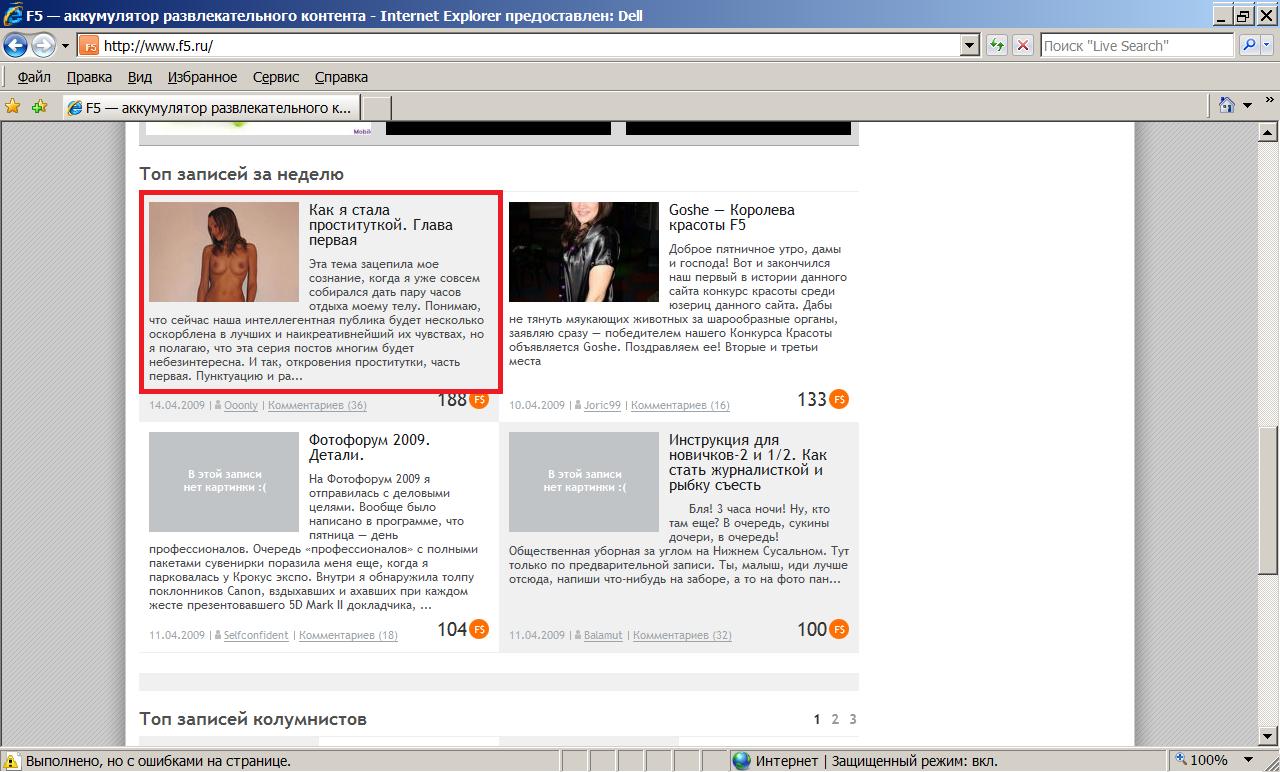Click the F5 site icon in the address bar
Viewport: 1280px width, 772px height.
[89, 45]
